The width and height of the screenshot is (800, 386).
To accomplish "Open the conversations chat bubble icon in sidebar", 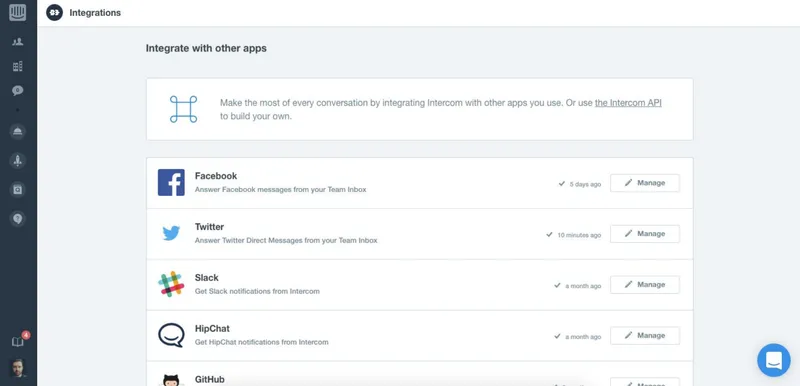I will (18, 91).
